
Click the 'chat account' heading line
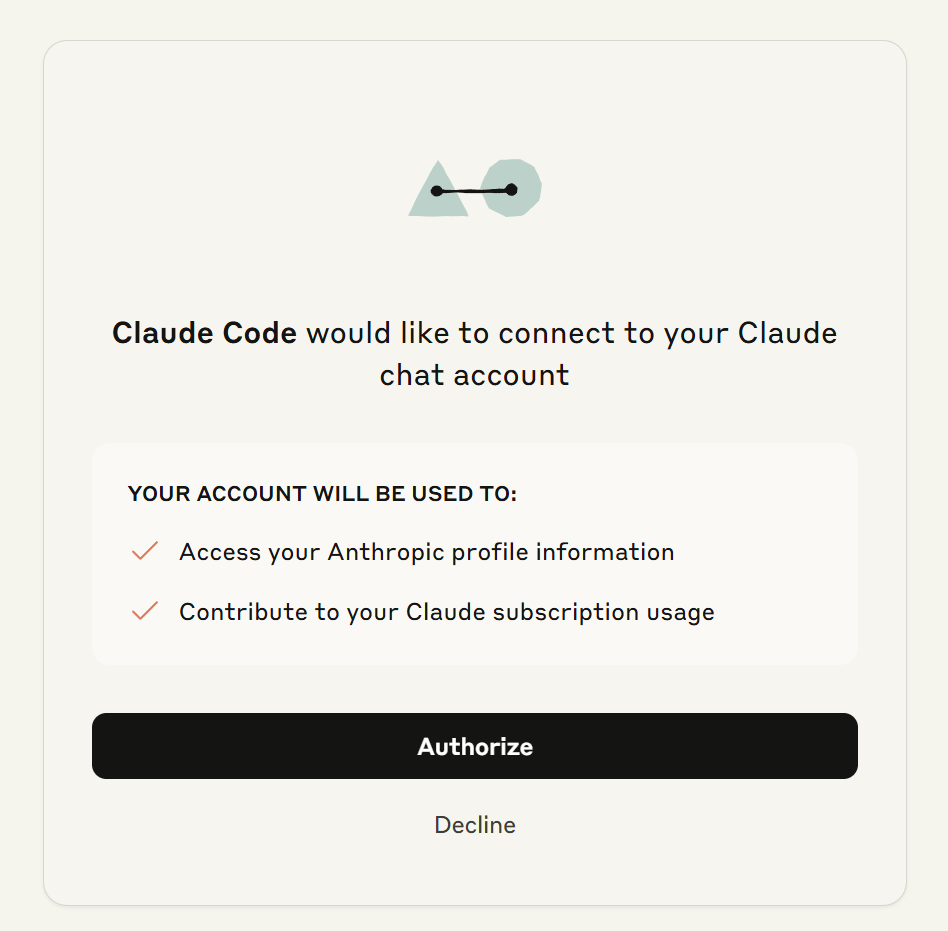click(x=475, y=375)
